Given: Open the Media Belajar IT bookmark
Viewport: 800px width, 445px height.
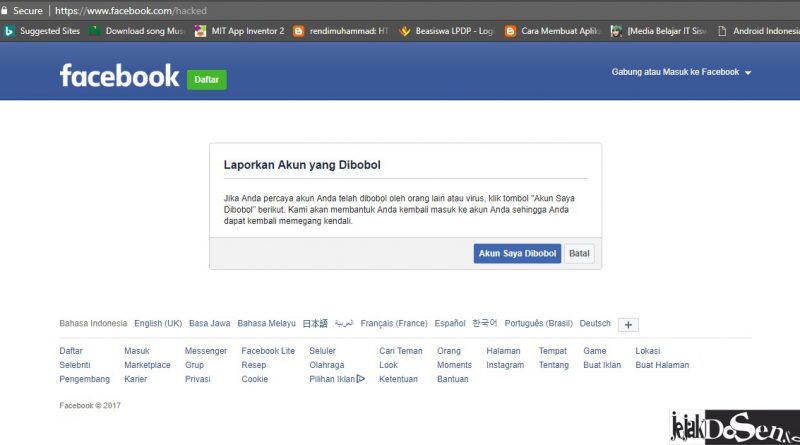Looking at the screenshot, I should tap(659, 31).
